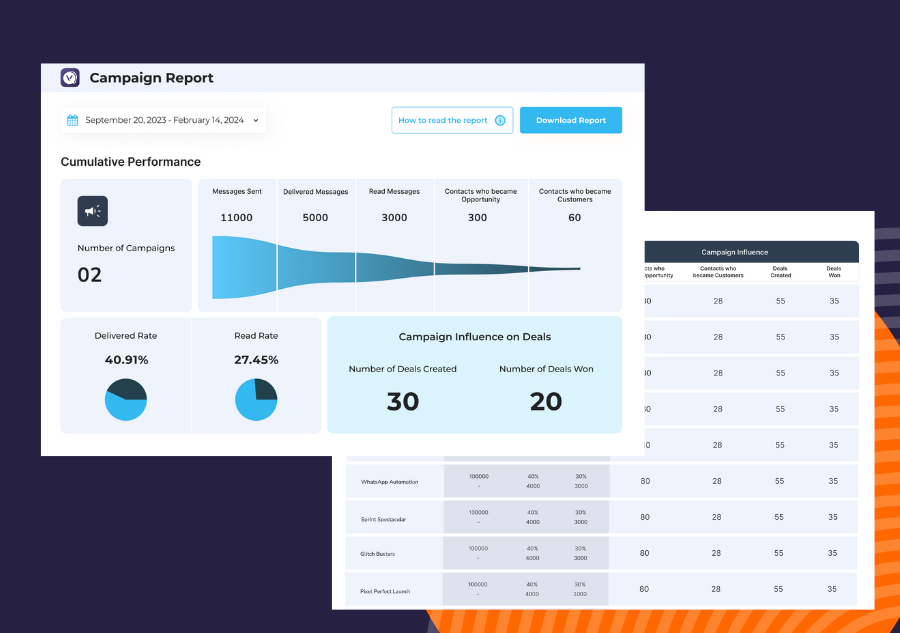Click the Number of Deals Won value 20
This screenshot has height=633, width=900.
(546, 401)
